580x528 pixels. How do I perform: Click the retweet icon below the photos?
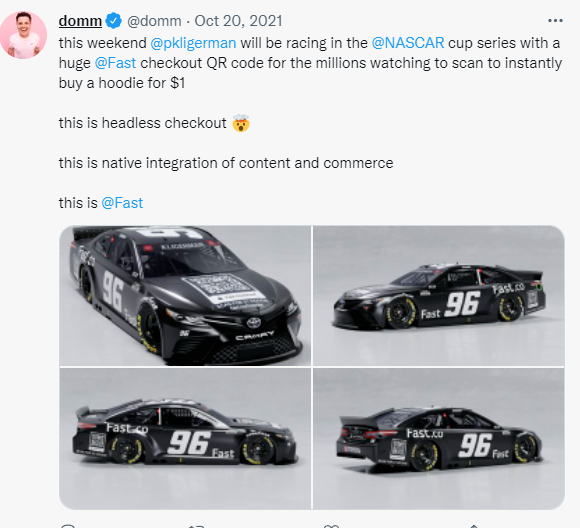(x=196, y=526)
